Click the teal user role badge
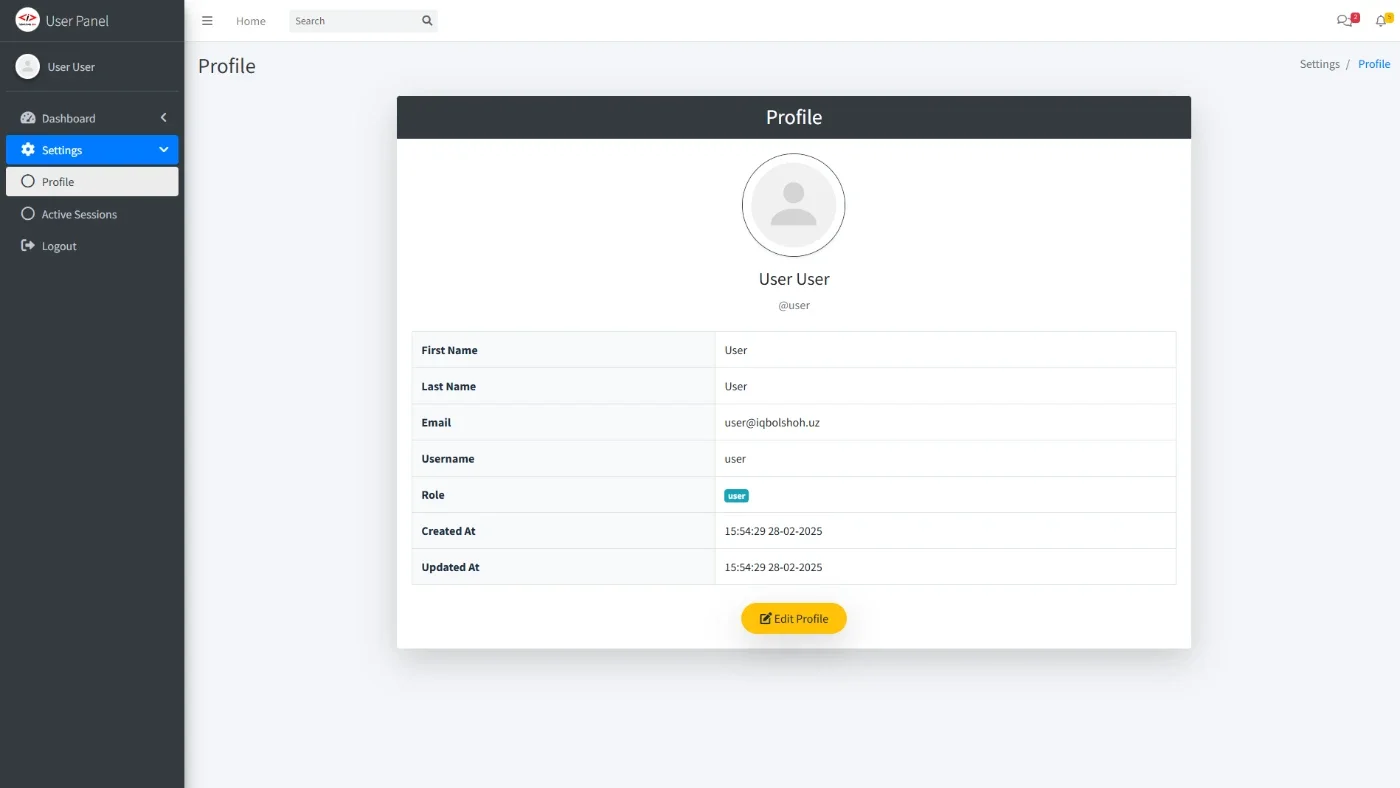 (737, 496)
